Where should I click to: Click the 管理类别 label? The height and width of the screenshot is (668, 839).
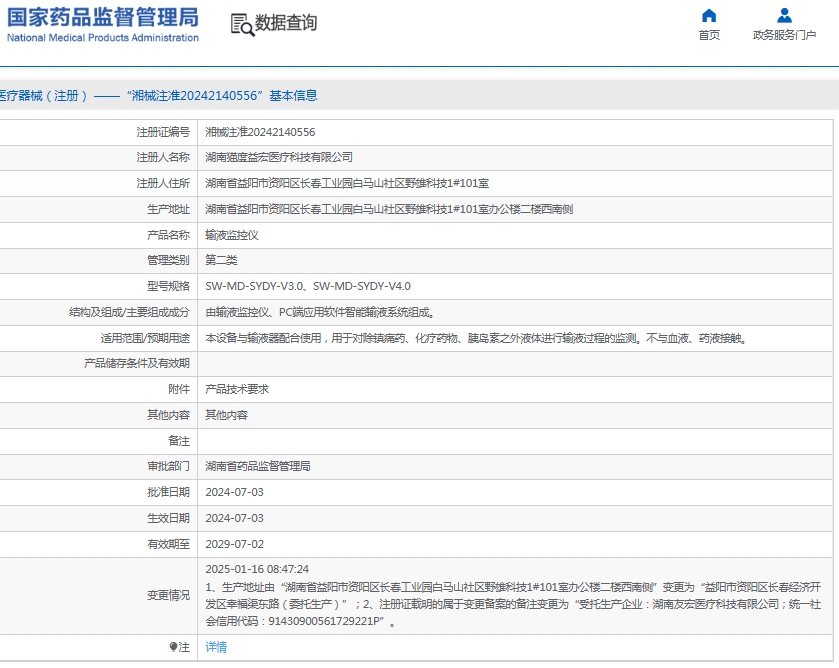coord(169,260)
